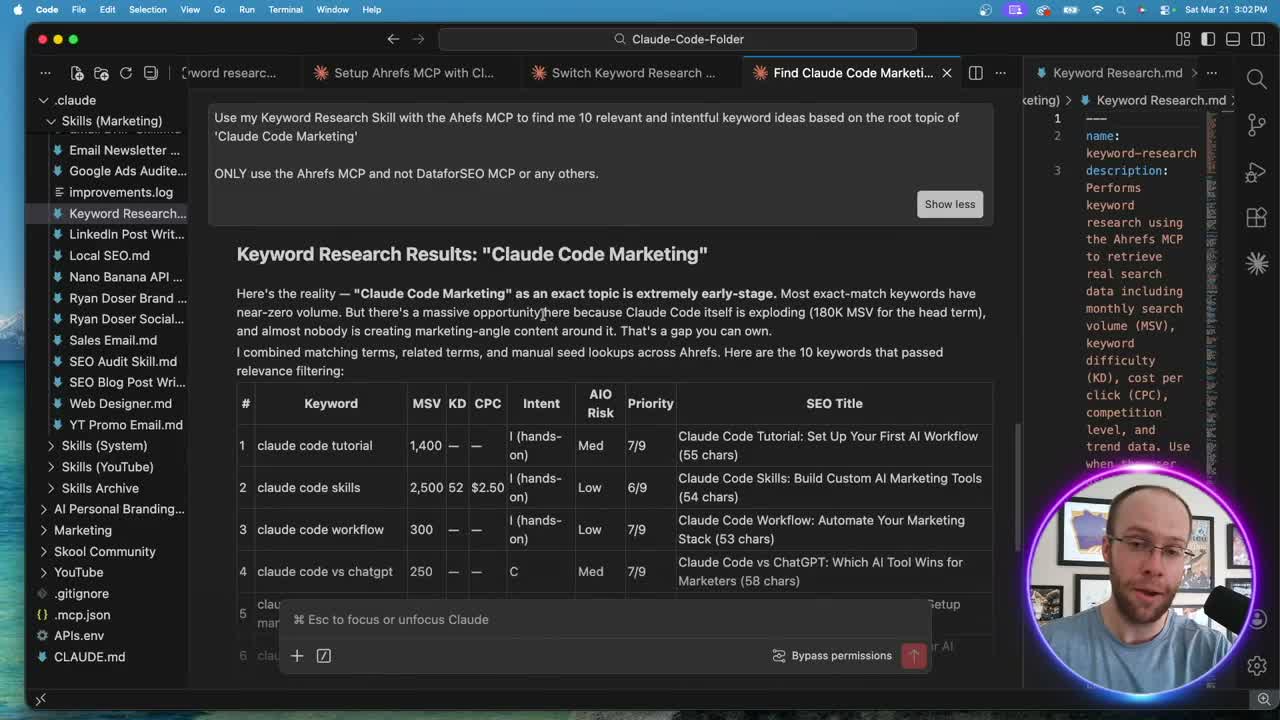Viewport: 1280px width, 720px height.
Task: Open Source Control view in activity bar
Action: (x=1257, y=125)
